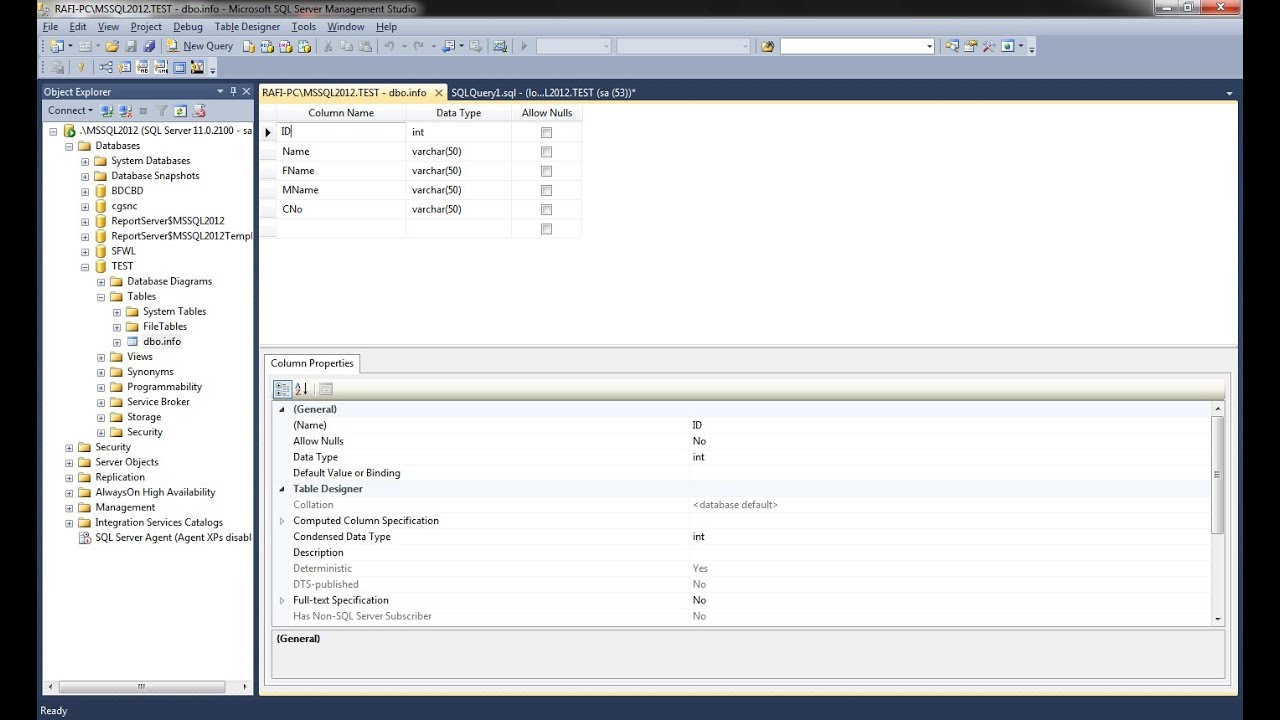Image resolution: width=1280 pixels, height=720 pixels.
Task: Open the Tools menu
Action: 304,27
